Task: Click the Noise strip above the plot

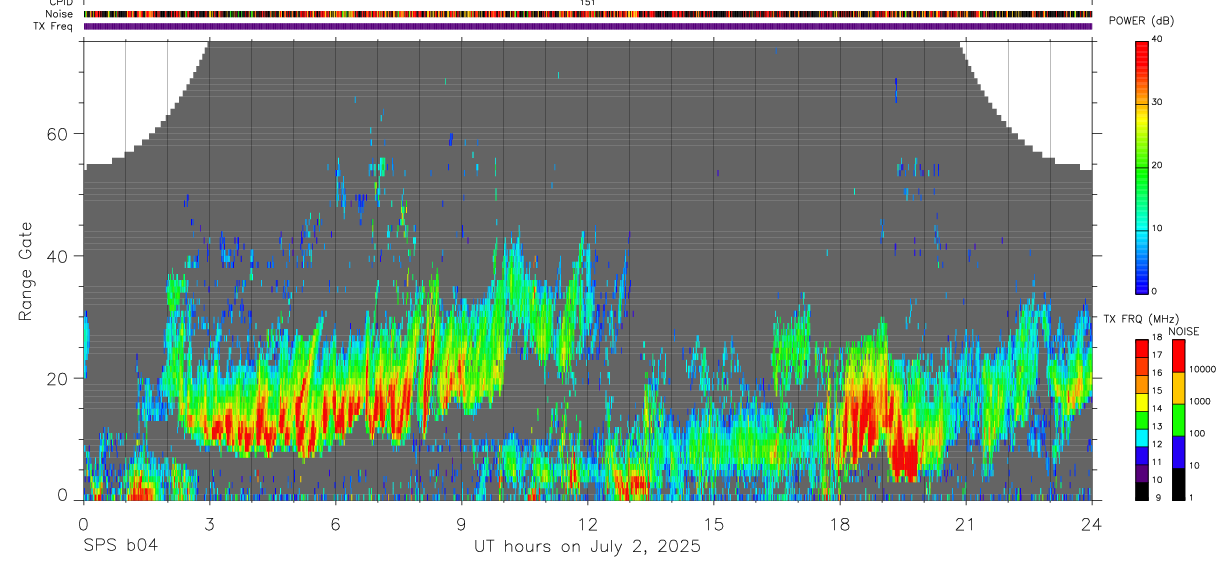Action: 588,14
